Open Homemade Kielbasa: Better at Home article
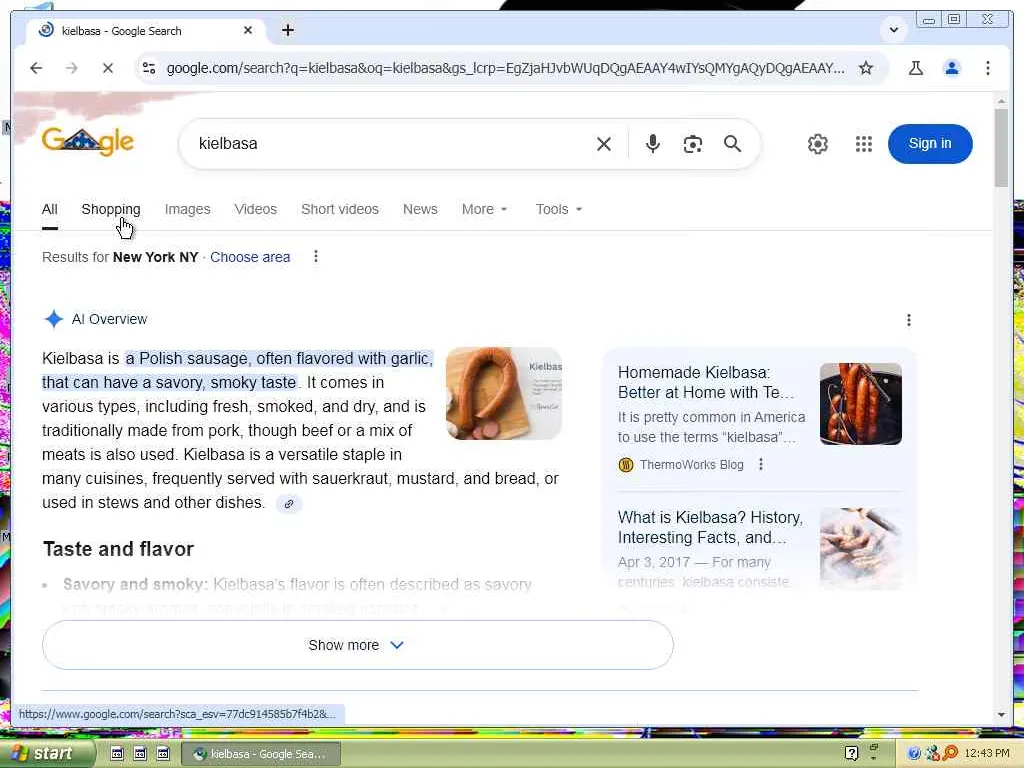The height and width of the screenshot is (768, 1024). tap(706, 383)
